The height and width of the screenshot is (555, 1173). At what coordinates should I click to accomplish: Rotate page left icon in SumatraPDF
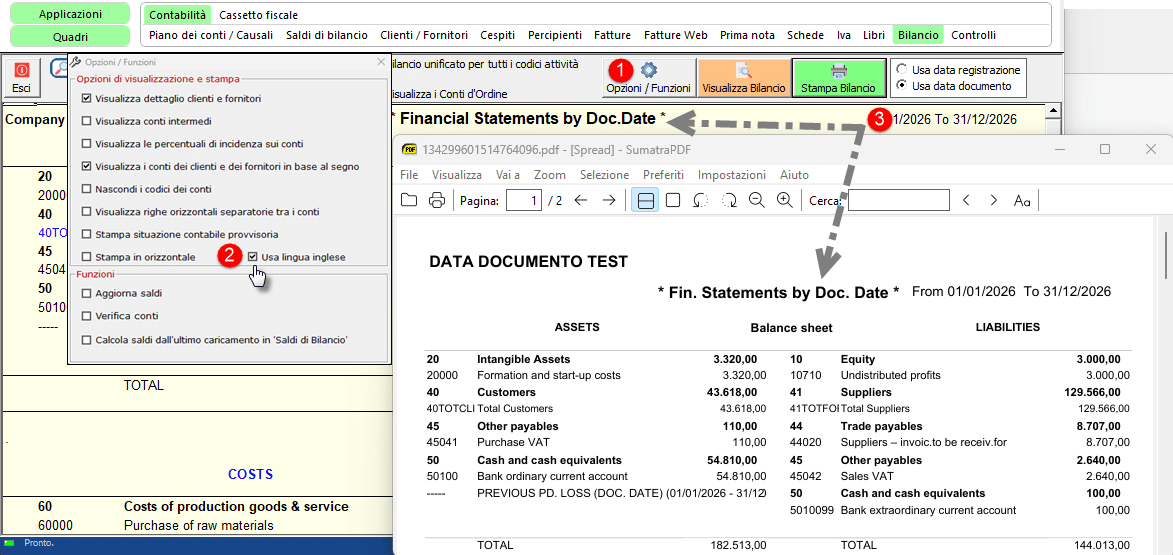click(701, 200)
